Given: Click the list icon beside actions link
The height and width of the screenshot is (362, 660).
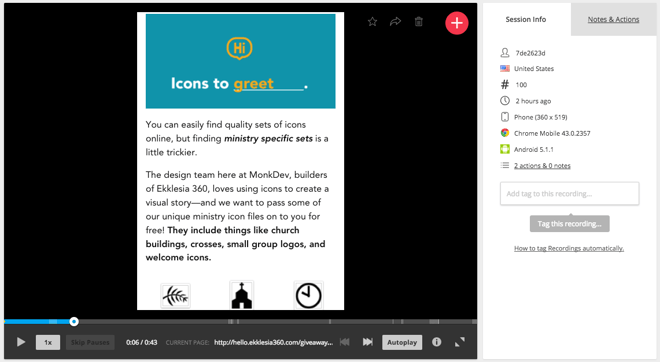Looking at the screenshot, I should (505, 165).
